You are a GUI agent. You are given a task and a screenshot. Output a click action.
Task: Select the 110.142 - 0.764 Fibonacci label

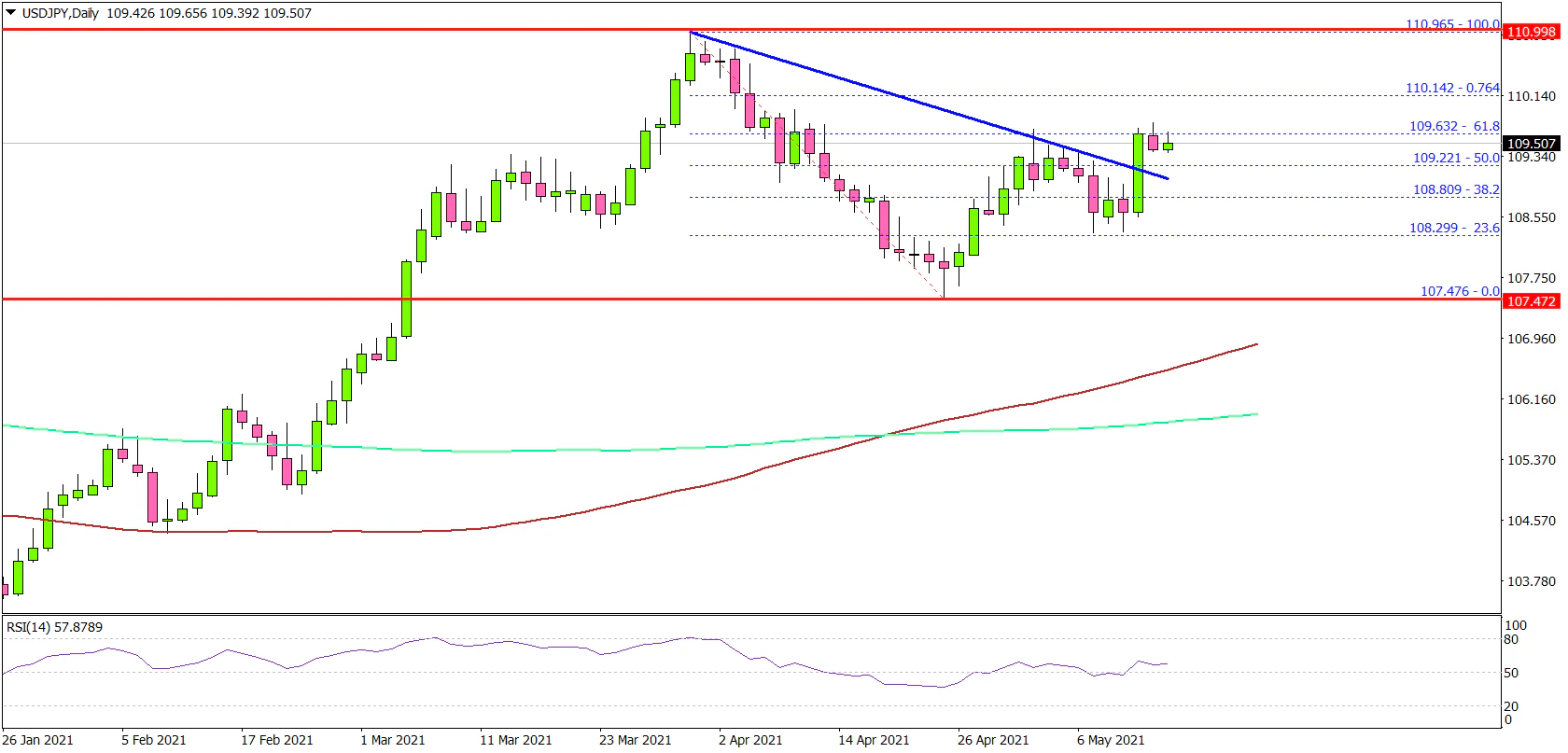coord(1452,88)
